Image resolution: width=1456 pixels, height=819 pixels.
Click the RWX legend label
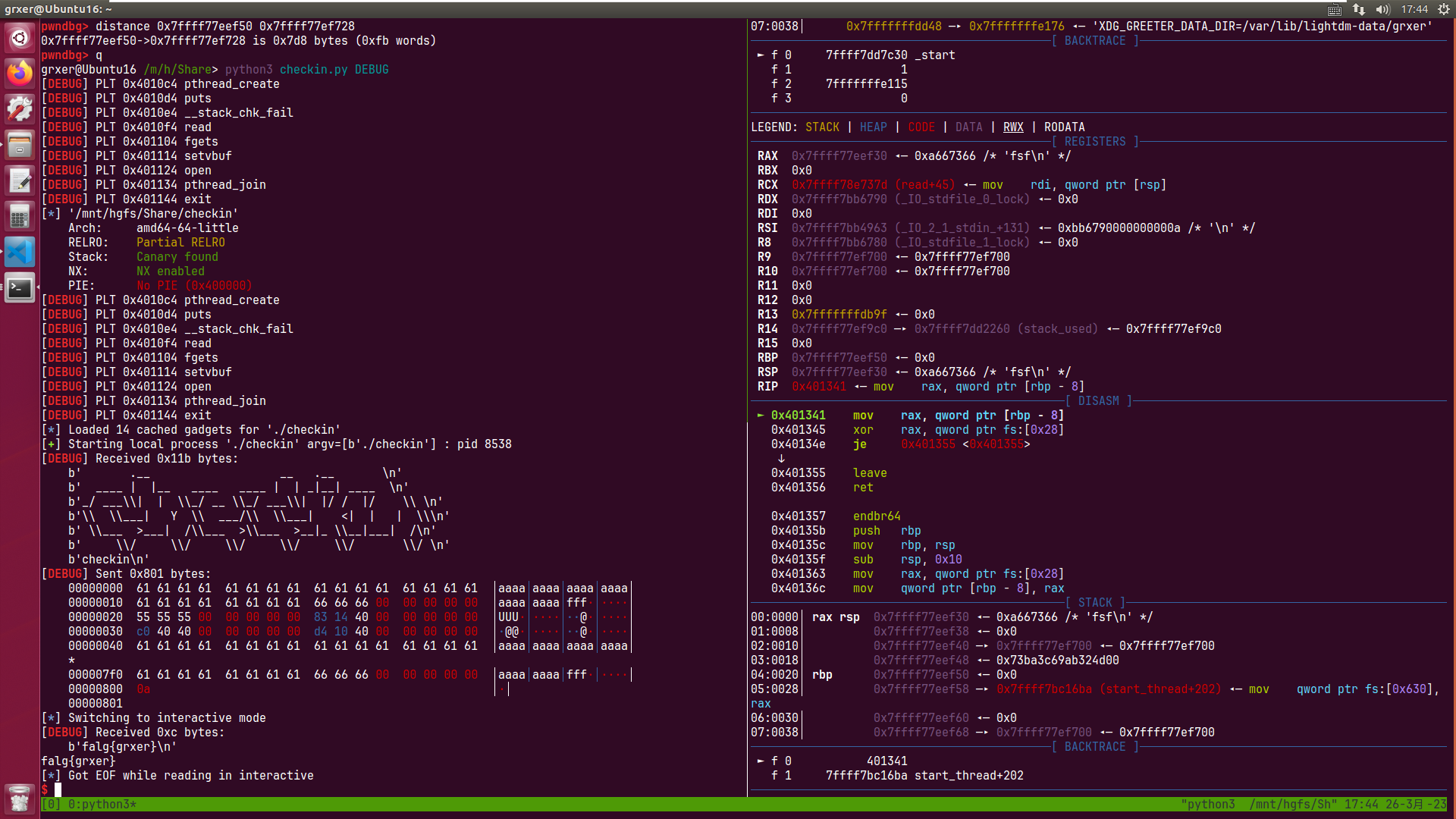click(x=1013, y=127)
